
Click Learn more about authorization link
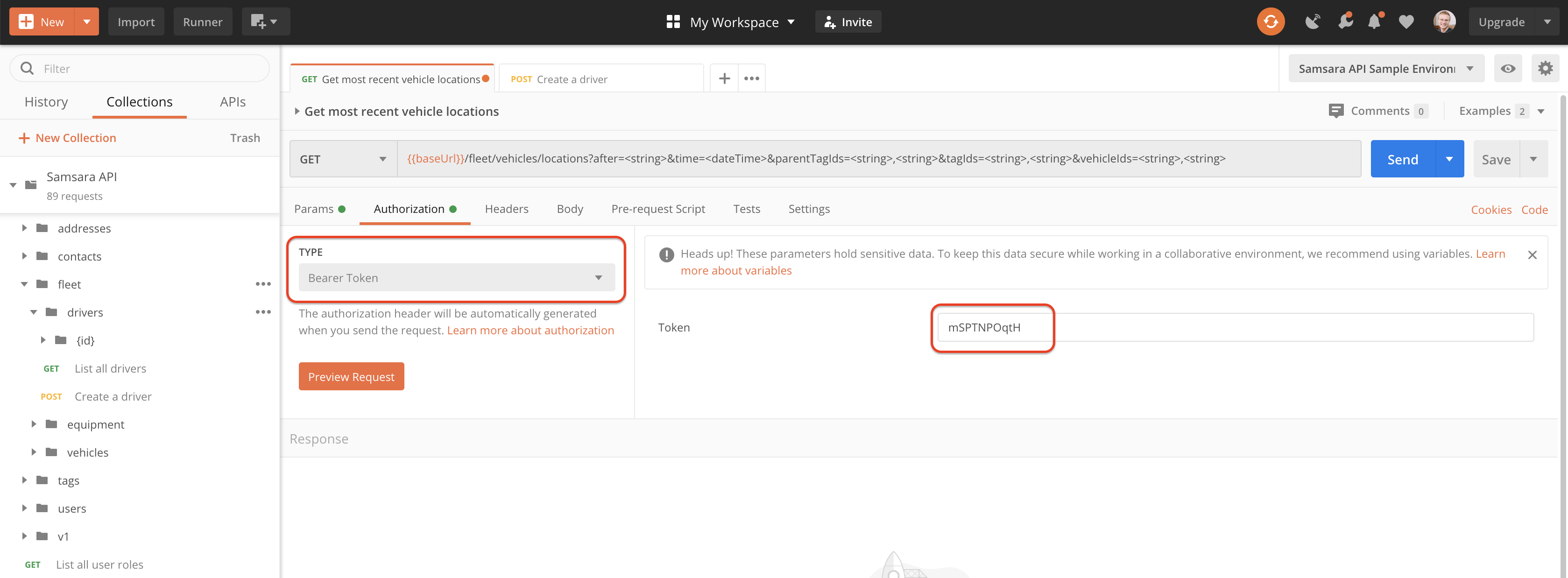click(x=530, y=331)
